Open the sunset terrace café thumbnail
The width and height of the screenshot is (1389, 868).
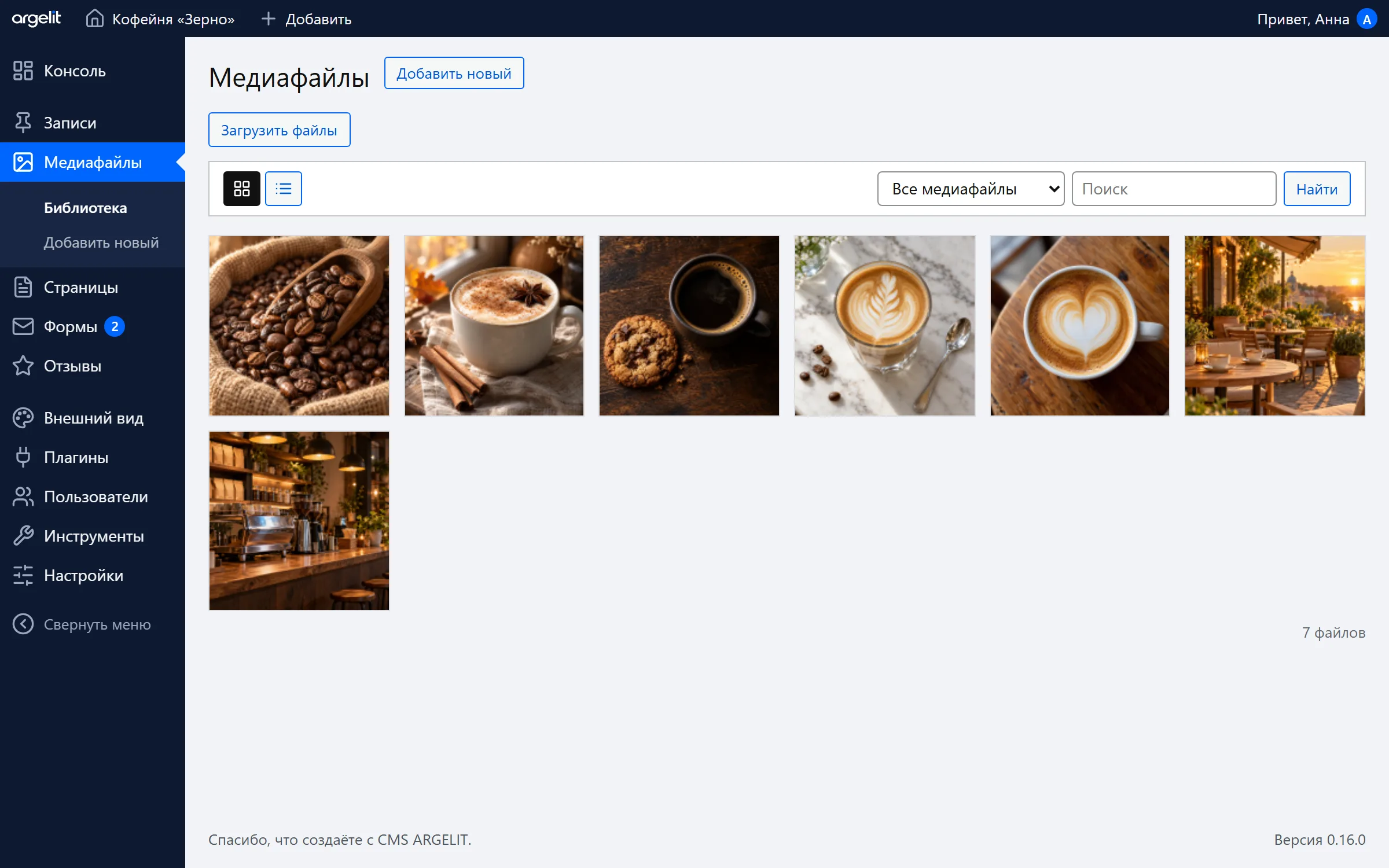[1274, 325]
